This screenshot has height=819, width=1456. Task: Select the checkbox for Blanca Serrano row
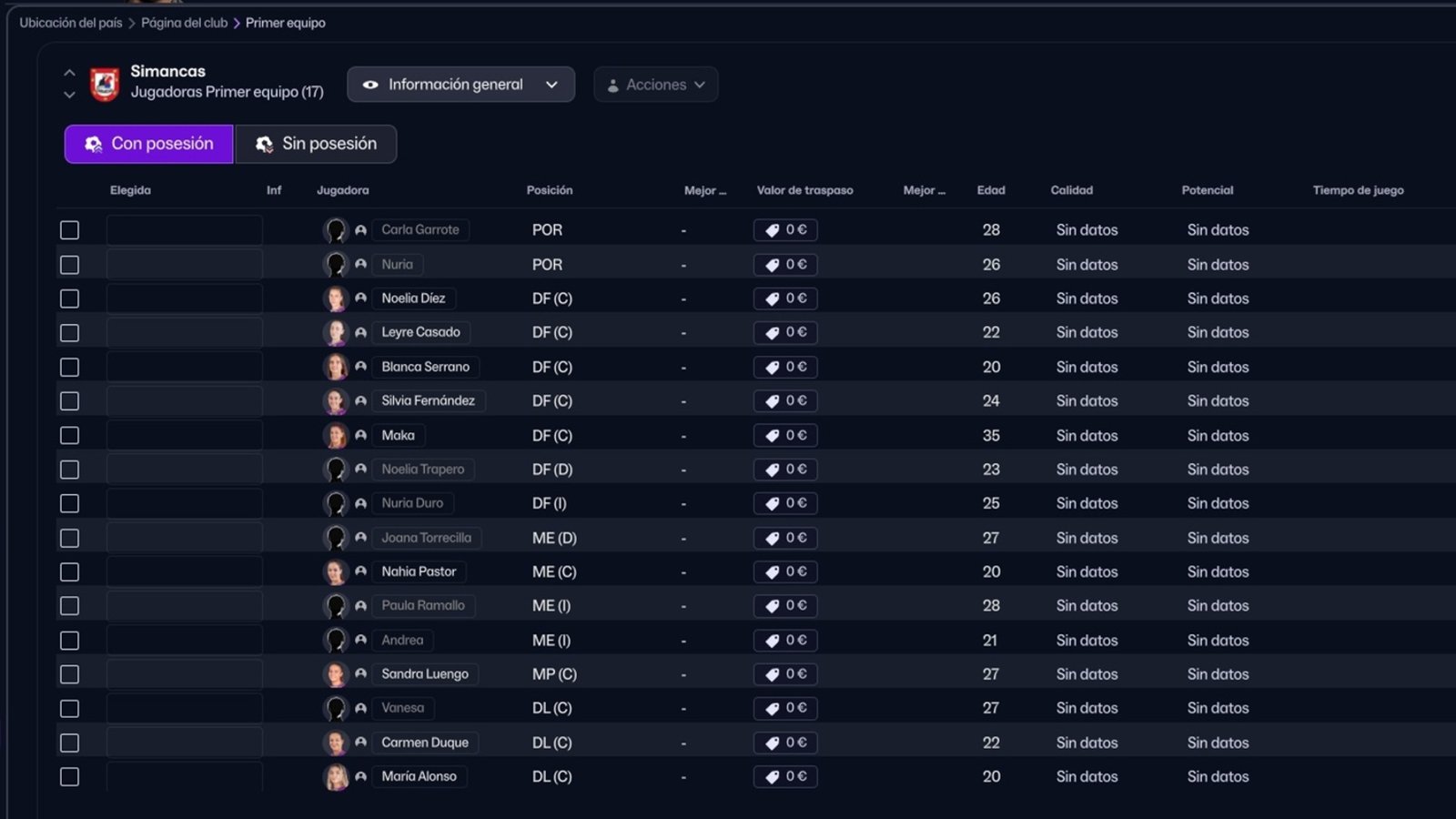(69, 368)
